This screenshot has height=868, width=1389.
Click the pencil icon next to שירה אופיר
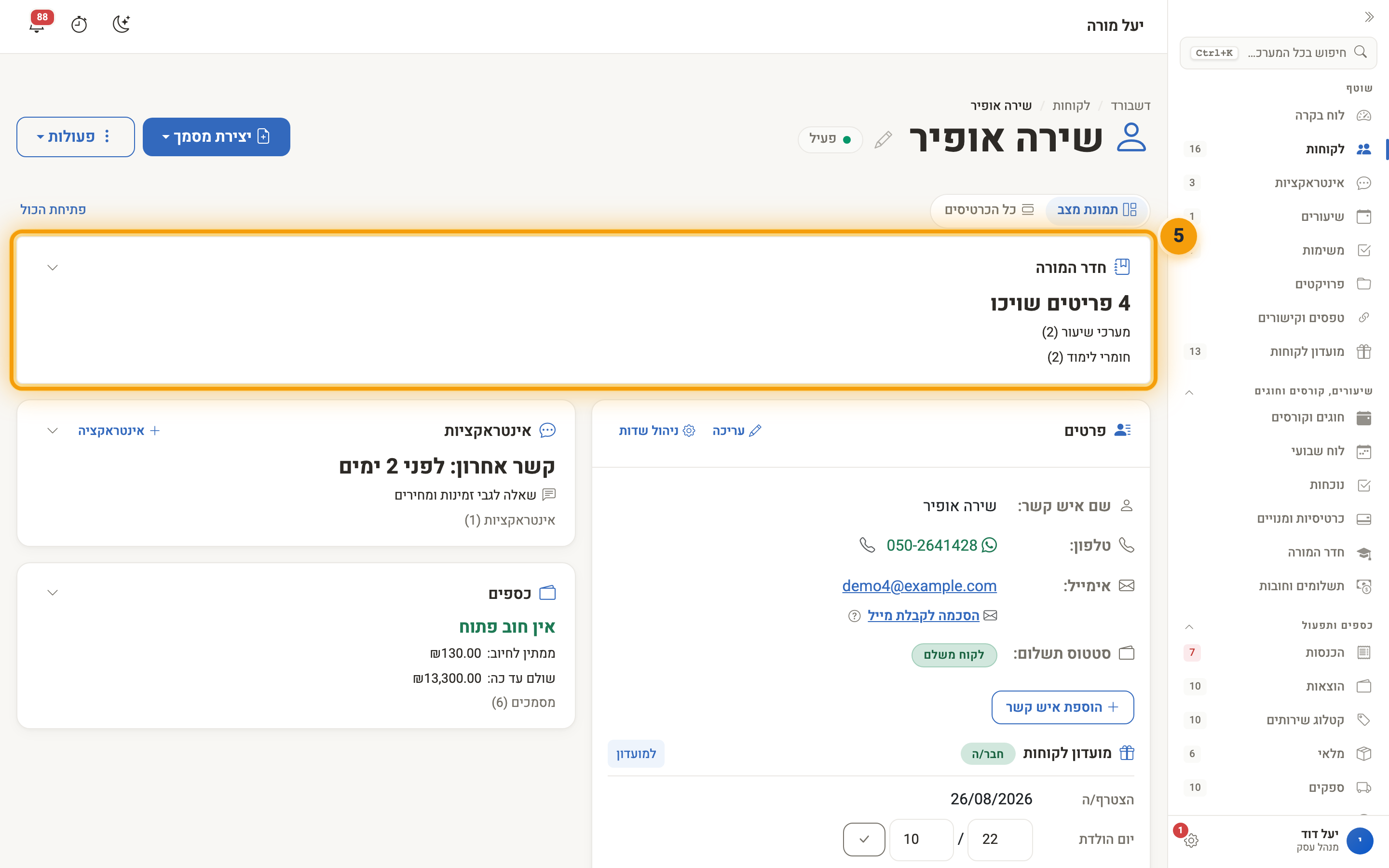(x=884, y=139)
